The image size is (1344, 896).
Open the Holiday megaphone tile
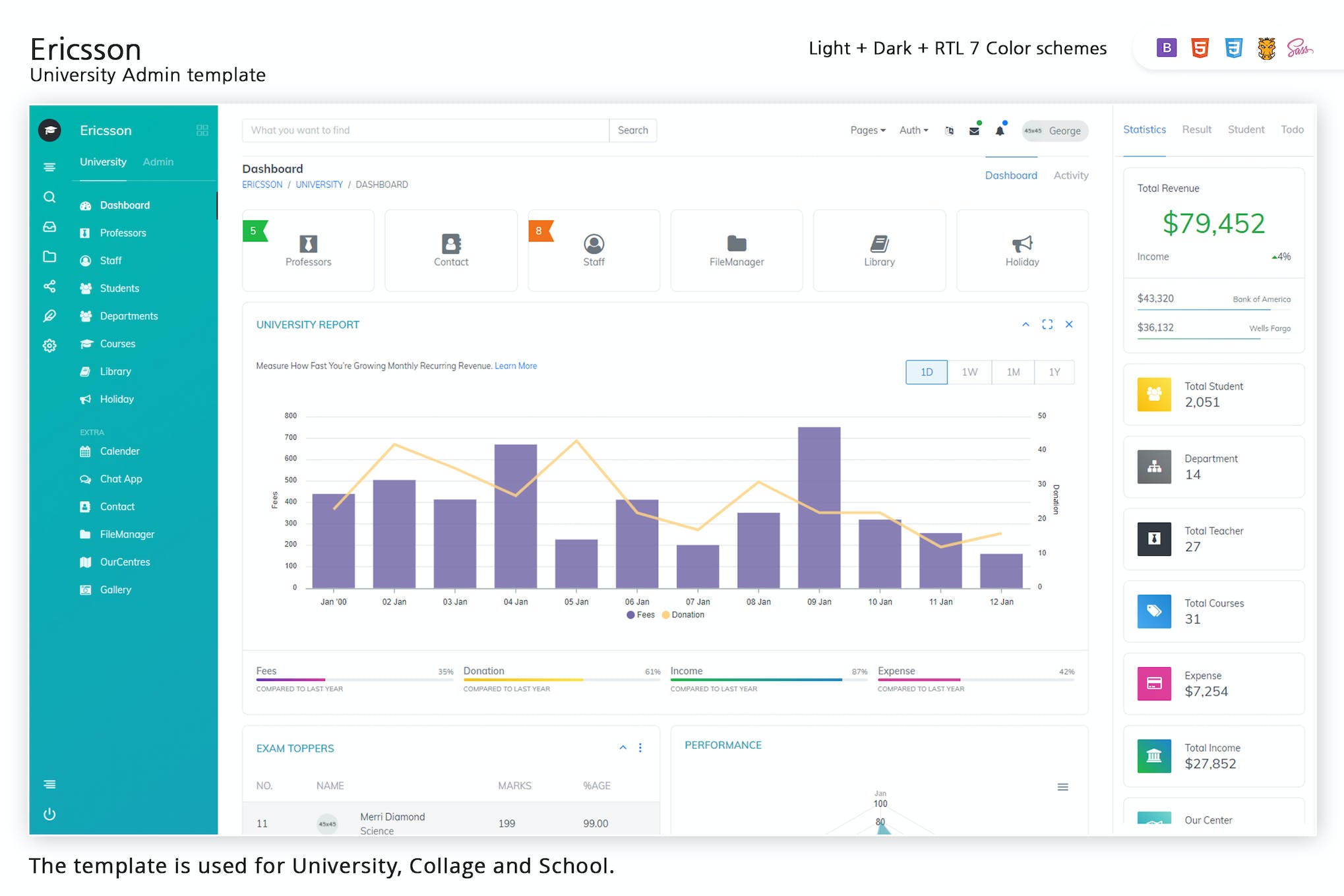click(1022, 251)
